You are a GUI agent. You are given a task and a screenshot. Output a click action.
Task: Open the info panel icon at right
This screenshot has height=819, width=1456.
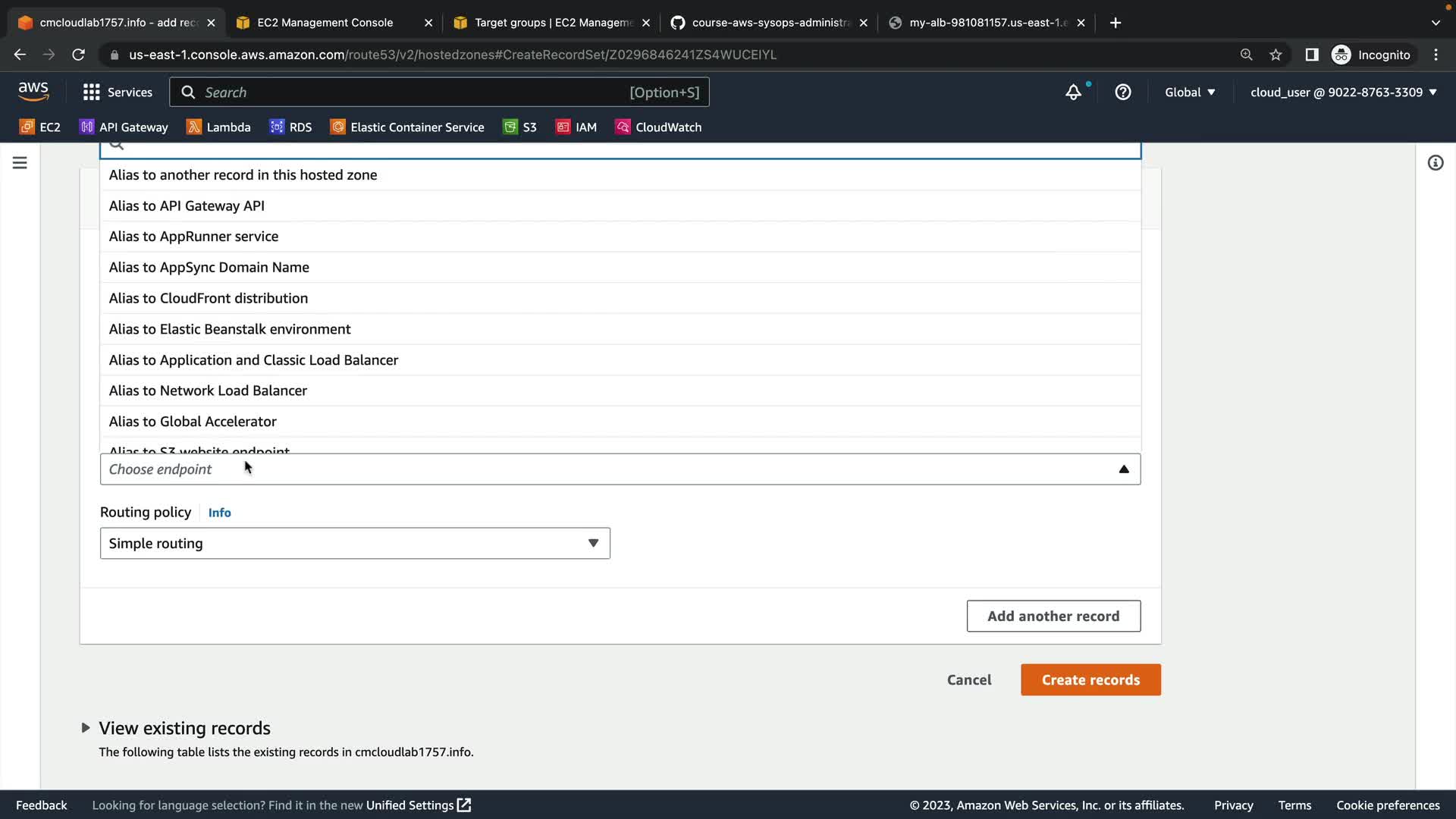coord(1435,163)
